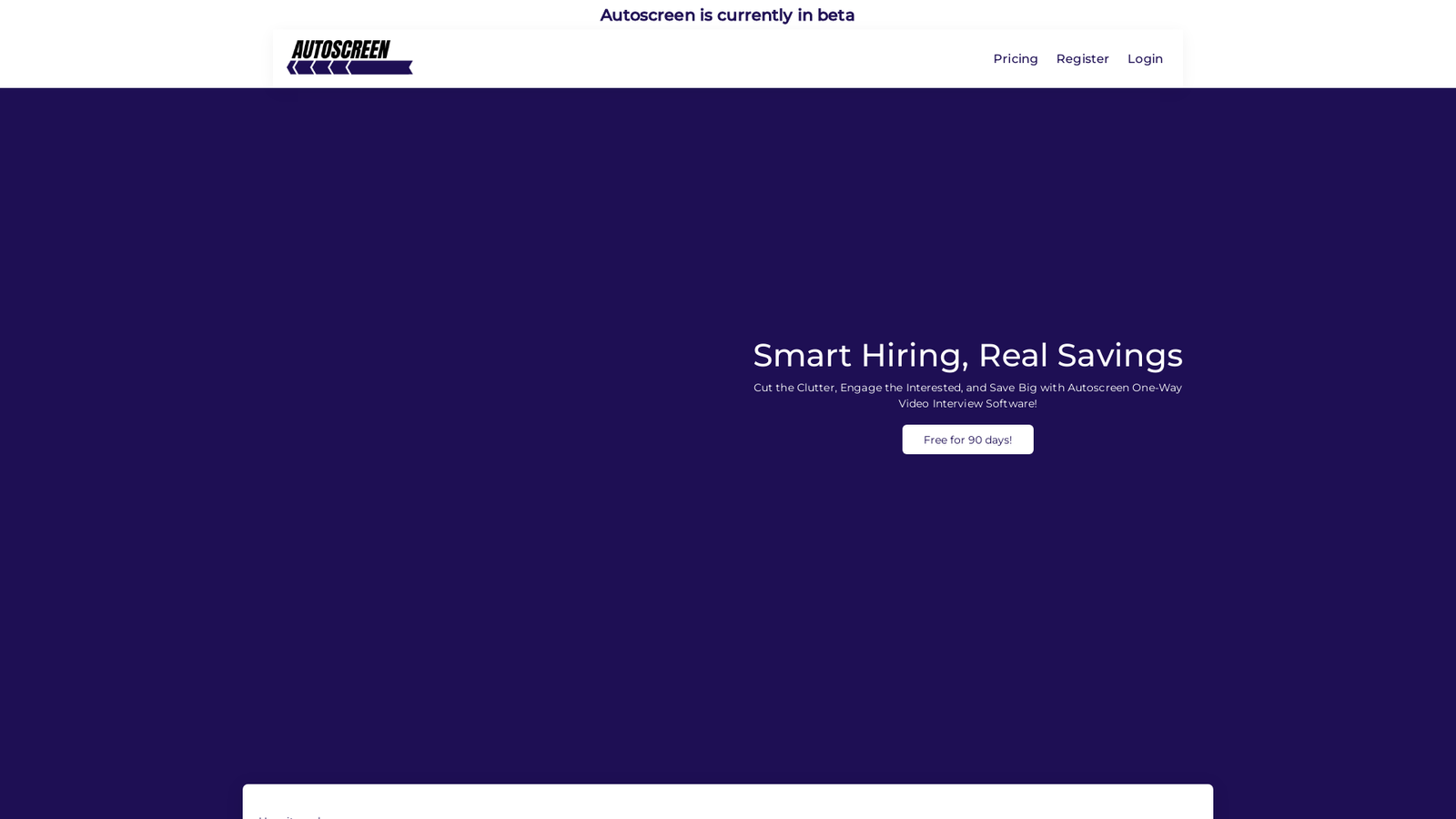The height and width of the screenshot is (819, 1456).
Task: Open the Login page
Action: [1145, 59]
